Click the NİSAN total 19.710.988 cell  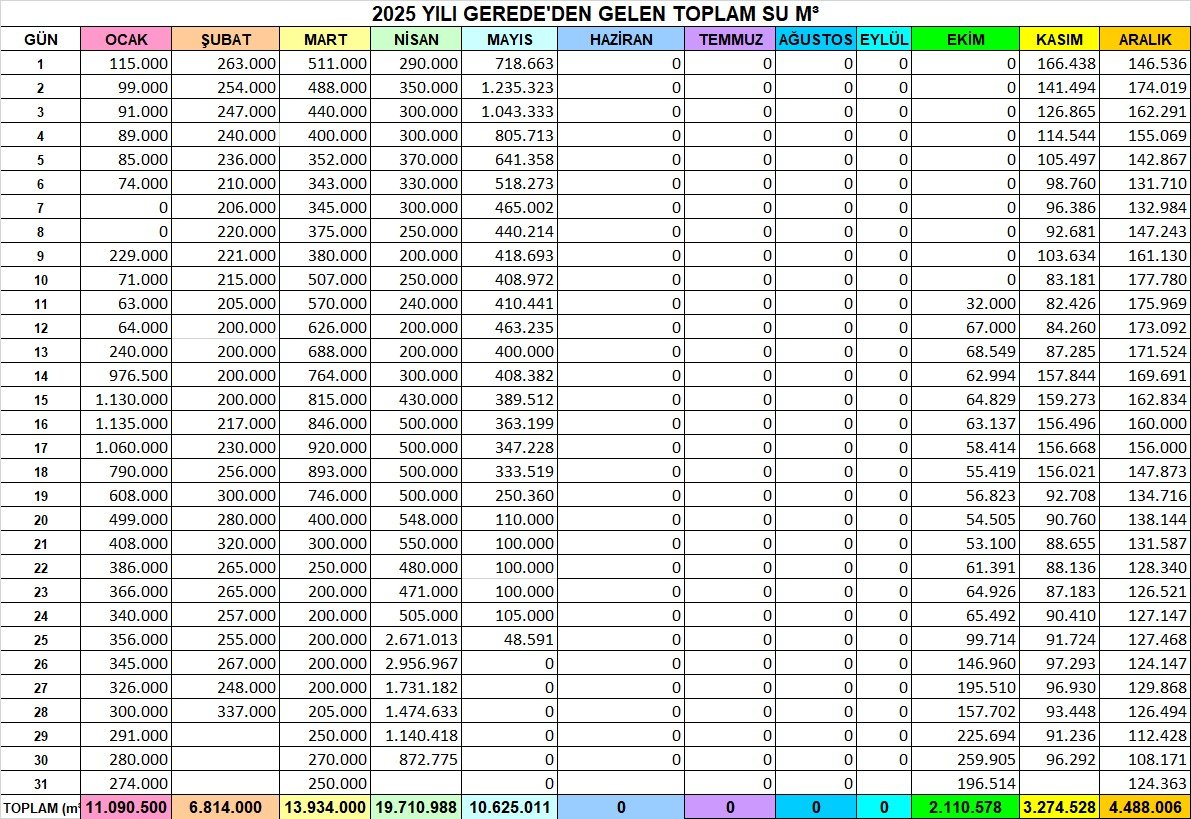point(415,807)
